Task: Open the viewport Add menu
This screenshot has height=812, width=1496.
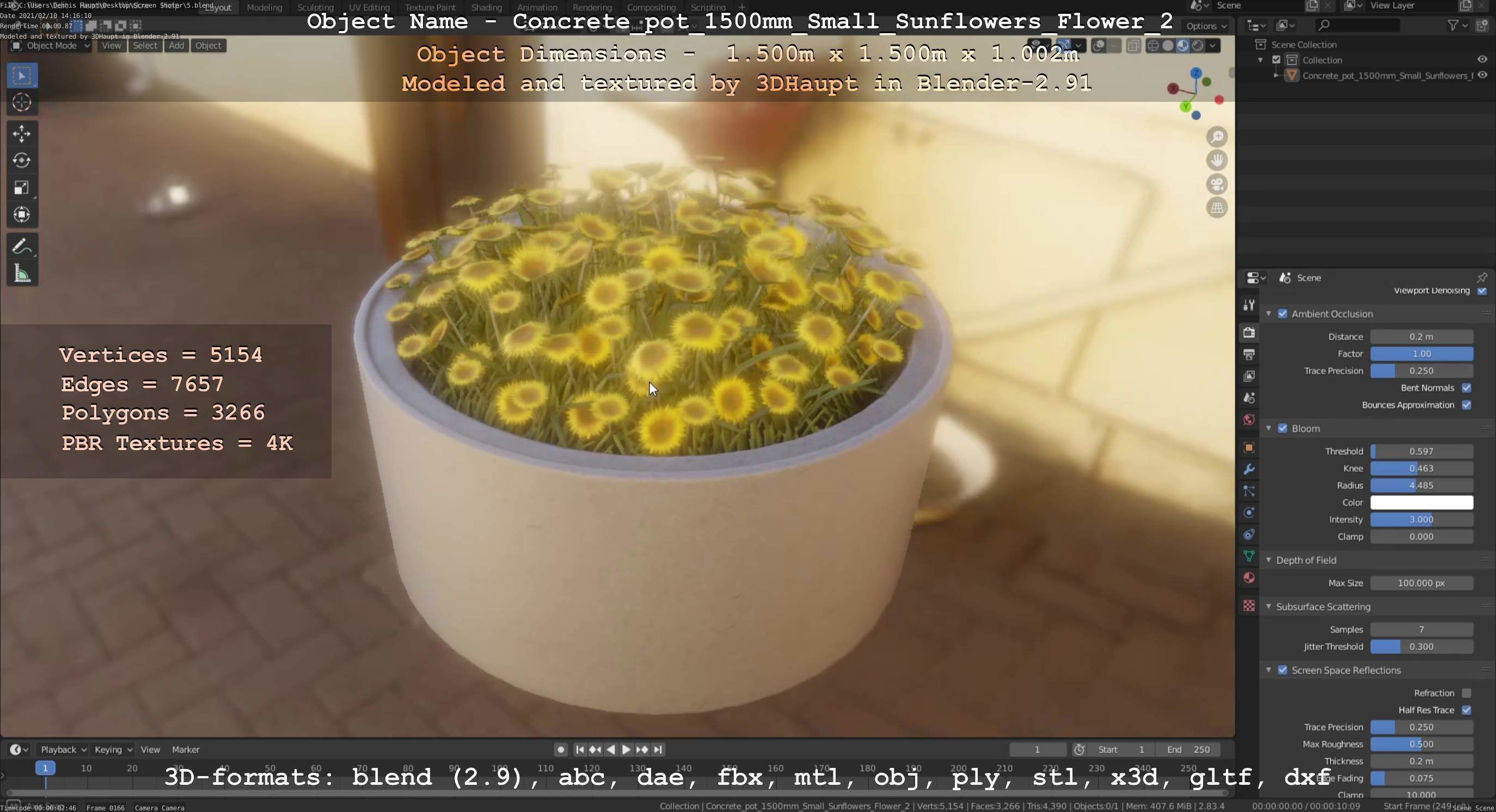Action: (x=176, y=46)
